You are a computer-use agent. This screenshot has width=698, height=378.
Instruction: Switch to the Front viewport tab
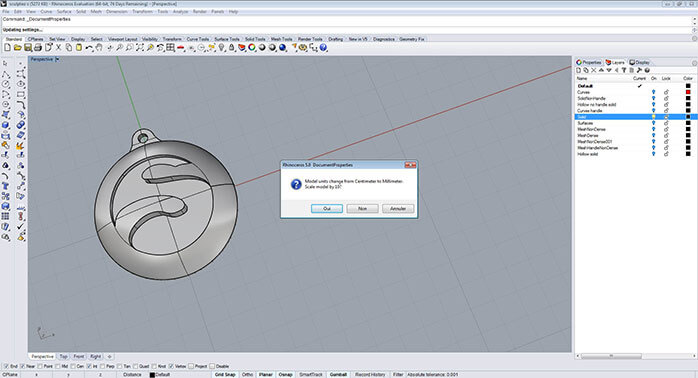79,357
